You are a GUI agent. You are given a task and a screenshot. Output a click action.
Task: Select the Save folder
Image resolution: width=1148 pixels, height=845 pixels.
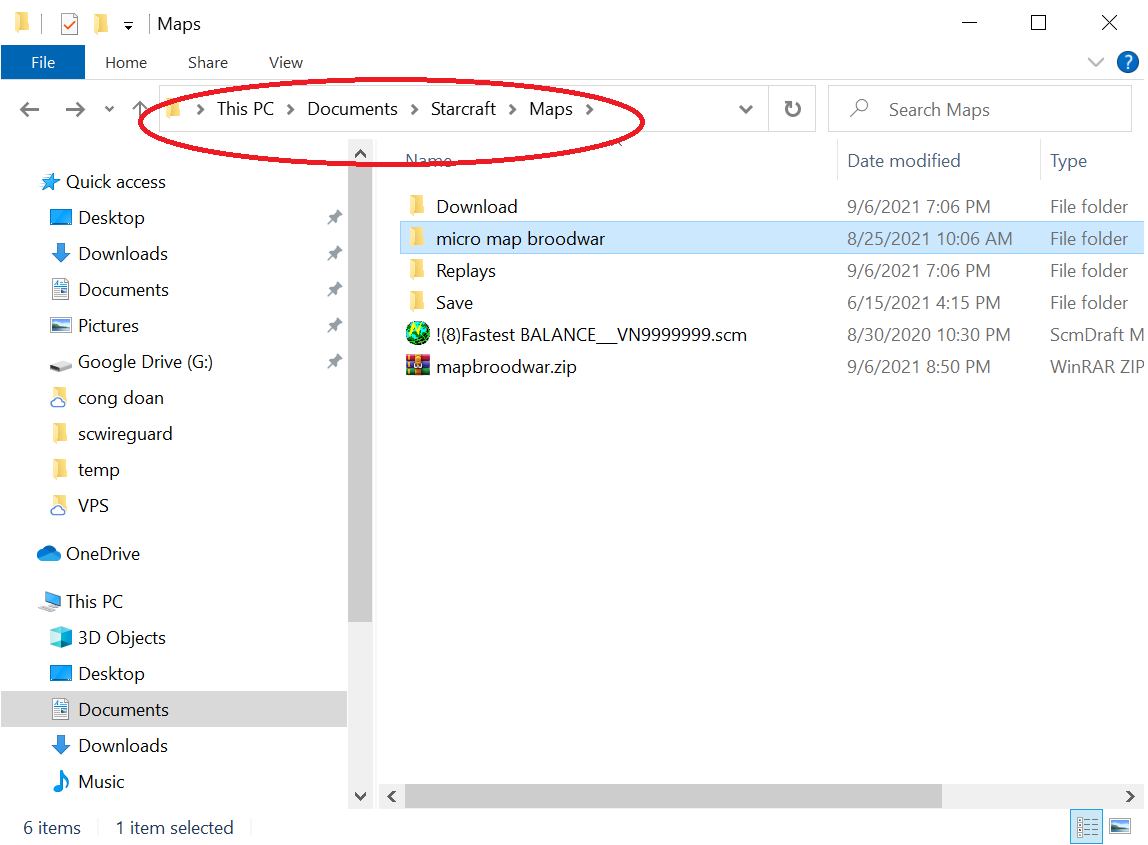[454, 302]
